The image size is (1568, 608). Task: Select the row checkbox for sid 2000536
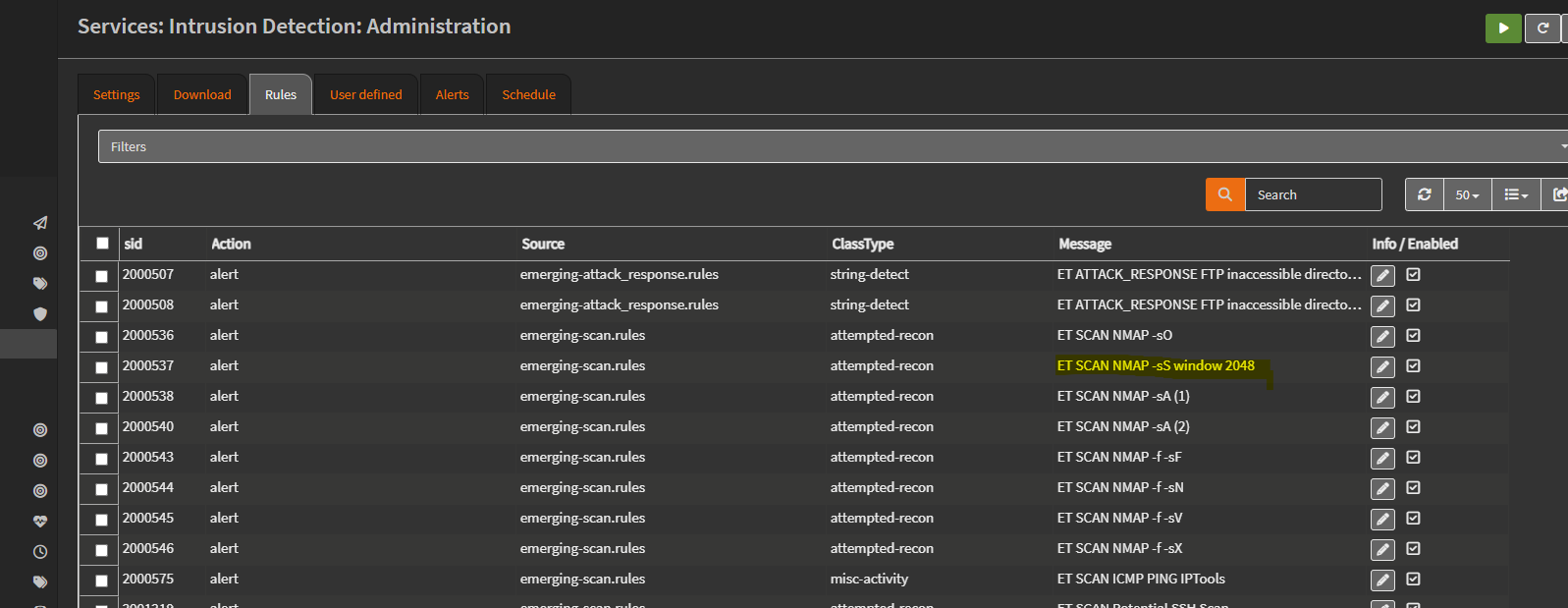click(101, 337)
